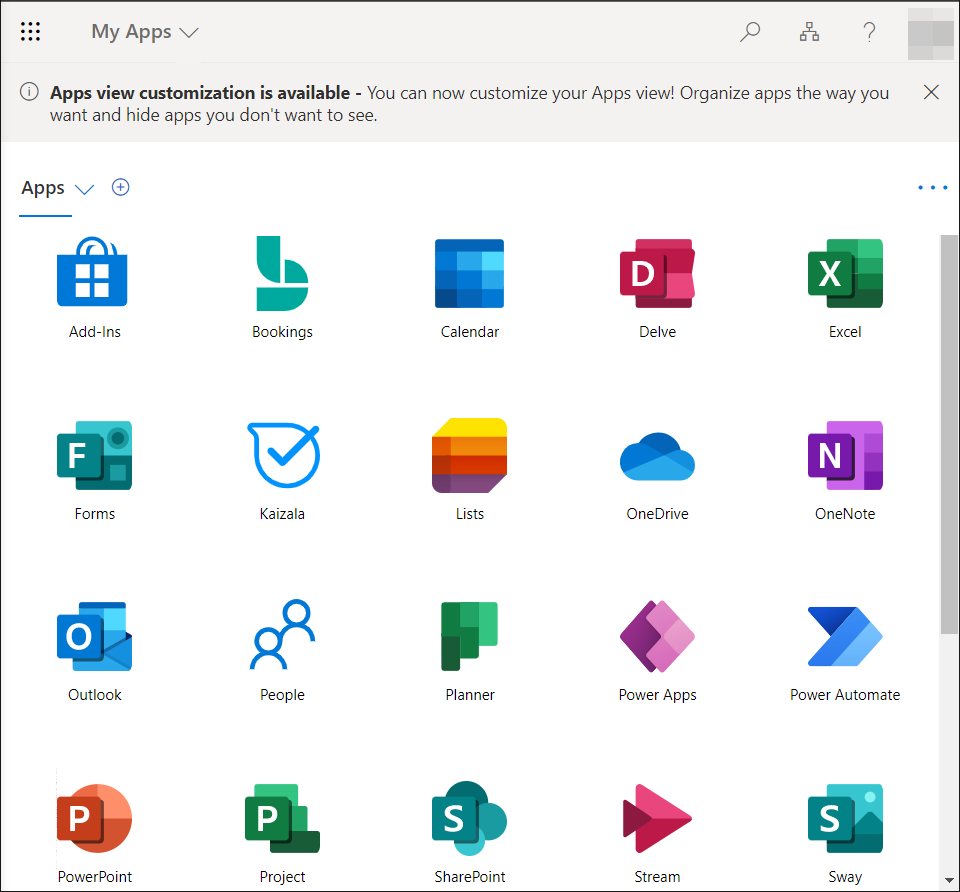Open the help question mark
960x892 pixels.
pyautogui.click(x=869, y=31)
